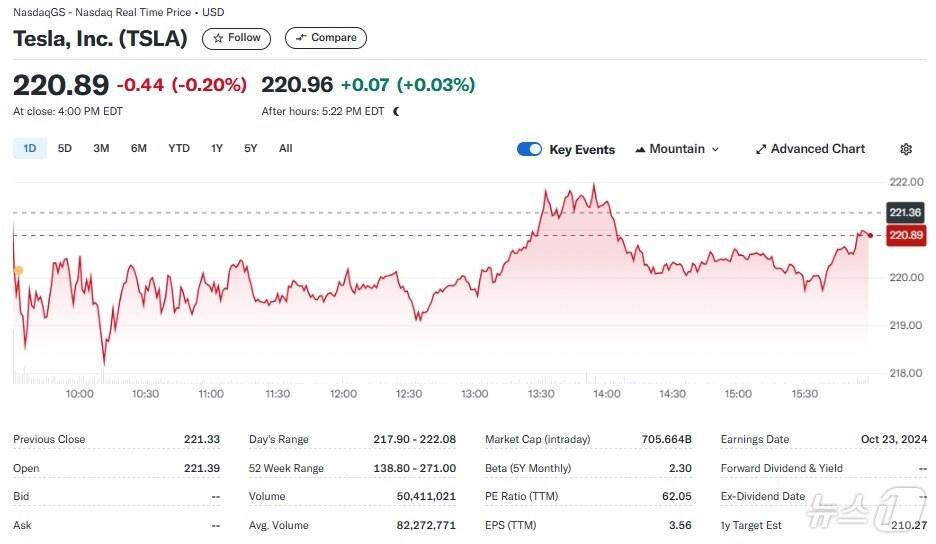Viewport: 936px width, 544px height.
Task: Switch chart to 3M range
Action: click(101, 149)
